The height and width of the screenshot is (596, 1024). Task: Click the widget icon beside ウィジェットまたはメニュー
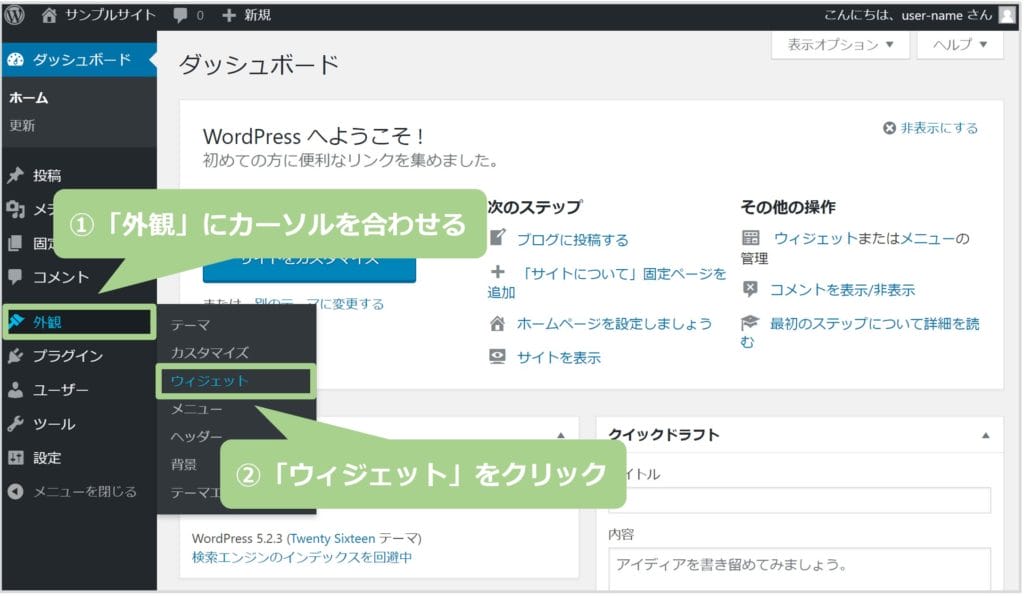pos(751,238)
